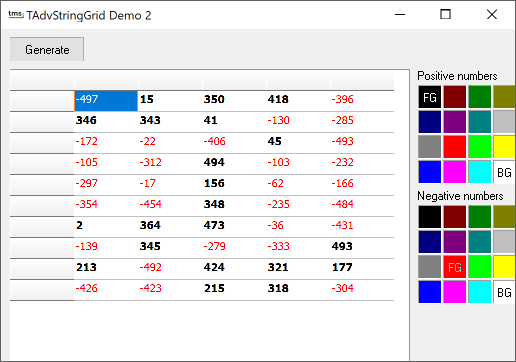The image size is (516, 362).
Task: Select grid cell with value -426
Action: coord(106,290)
